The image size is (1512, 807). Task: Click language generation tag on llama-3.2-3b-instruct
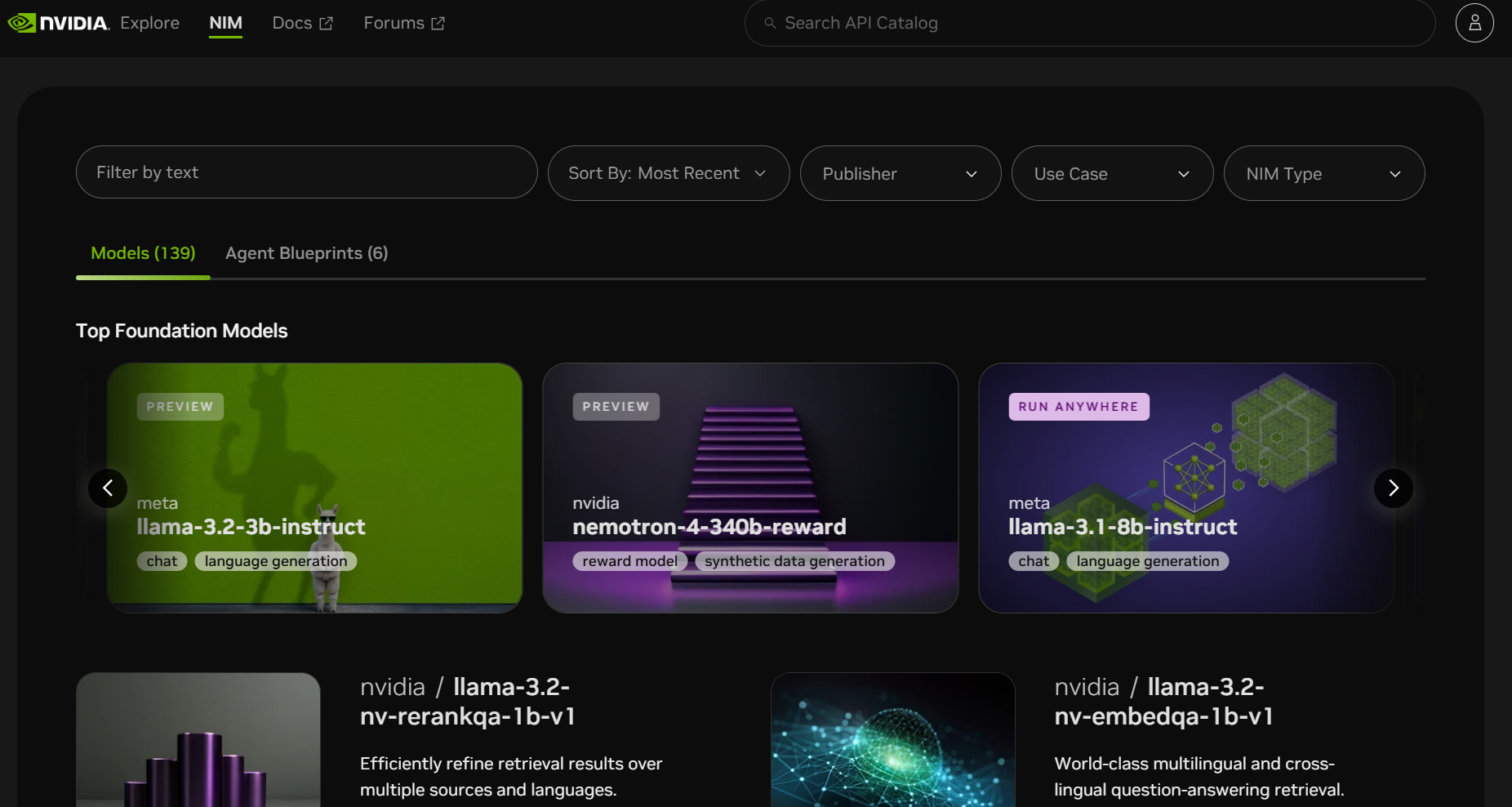276,561
